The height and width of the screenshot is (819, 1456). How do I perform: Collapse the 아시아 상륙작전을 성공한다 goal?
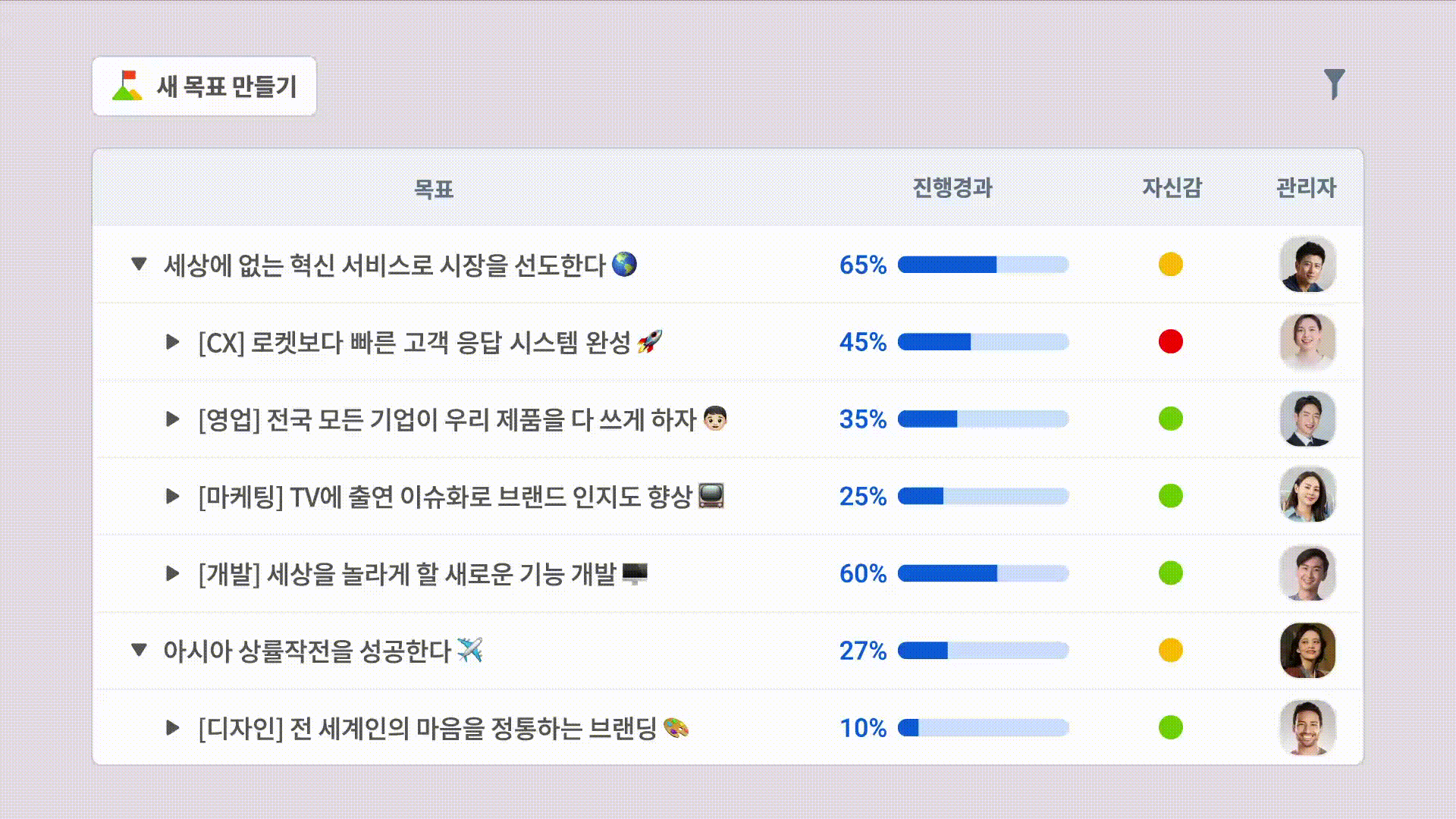pyautogui.click(x=139, y=651)
